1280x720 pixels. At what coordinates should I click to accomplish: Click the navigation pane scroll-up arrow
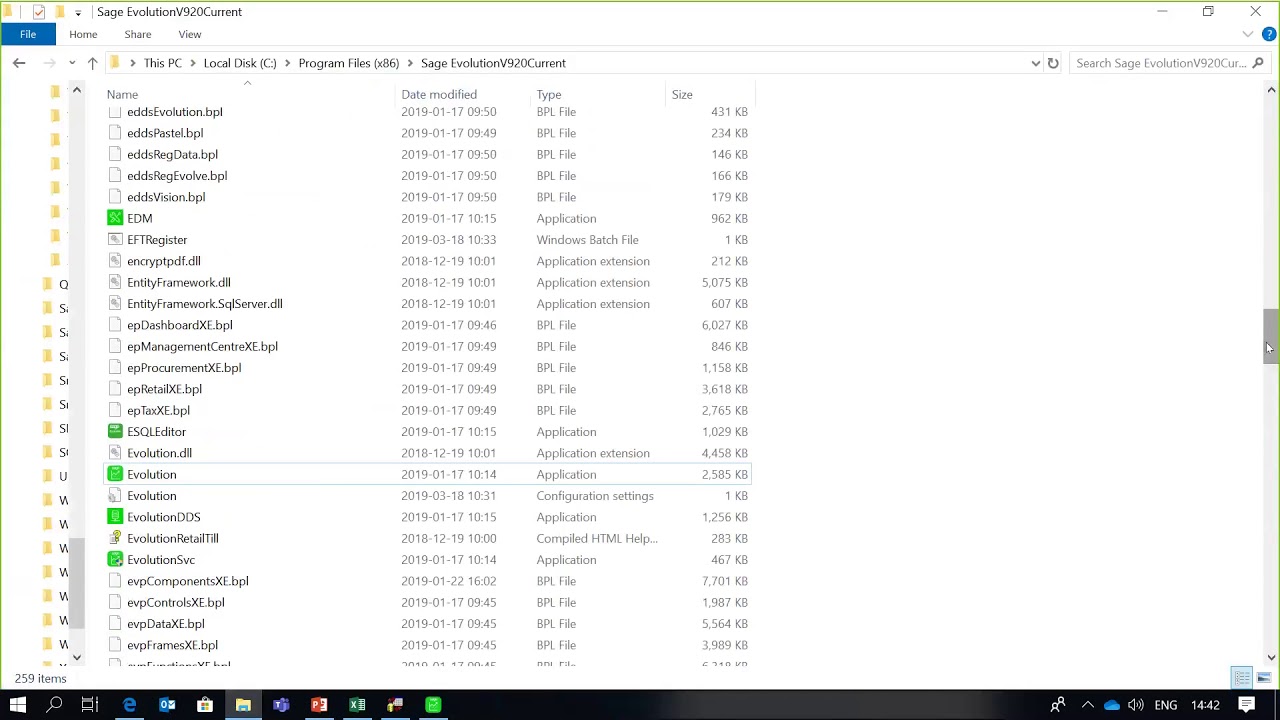(x=76, y=91)
